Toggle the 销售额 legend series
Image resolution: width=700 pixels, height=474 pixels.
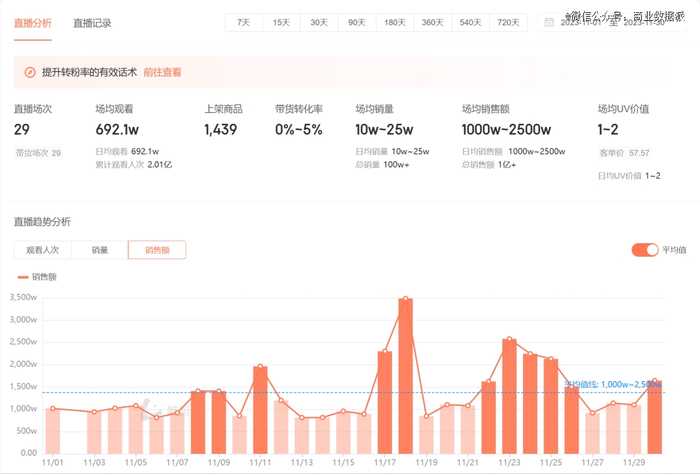point(37,277)
